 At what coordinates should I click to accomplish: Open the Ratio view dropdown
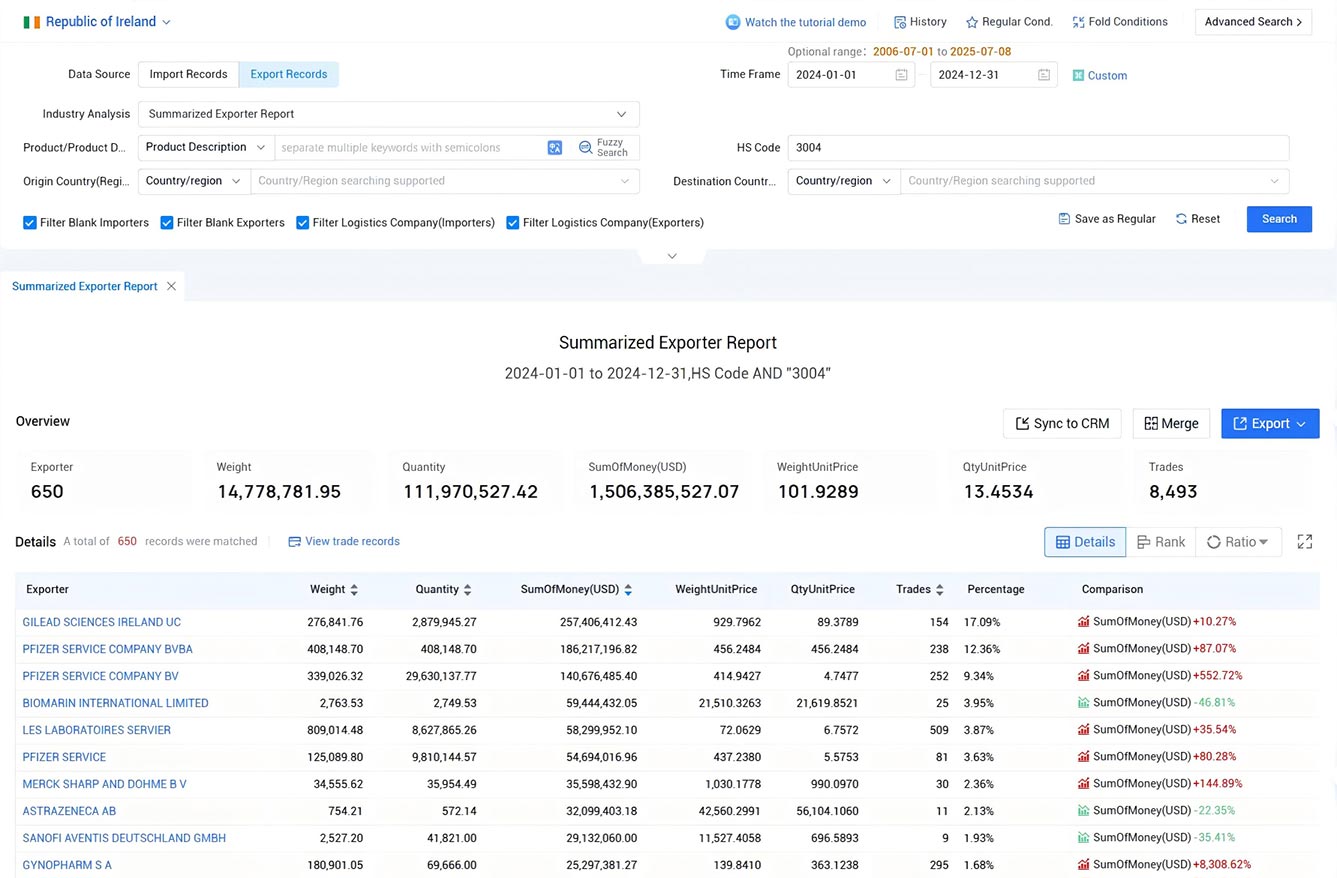(1239, 542)
